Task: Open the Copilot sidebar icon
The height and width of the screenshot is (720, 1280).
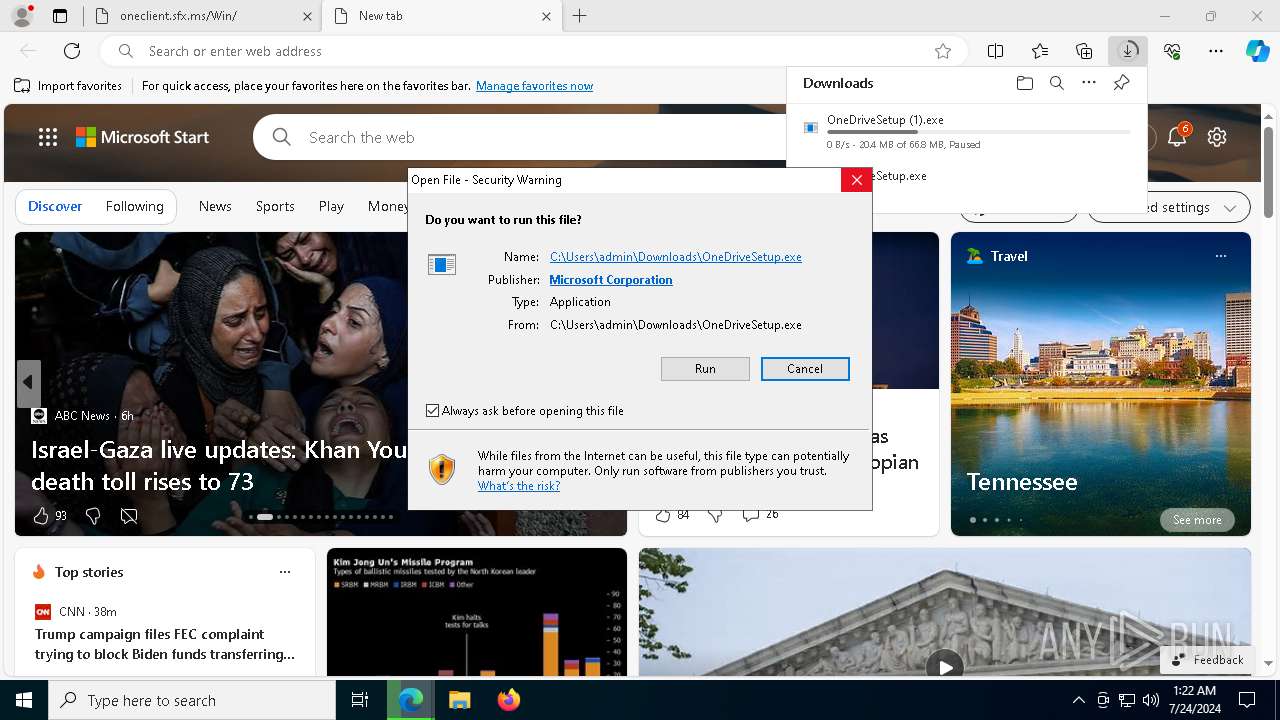Action: point(1257,51)
